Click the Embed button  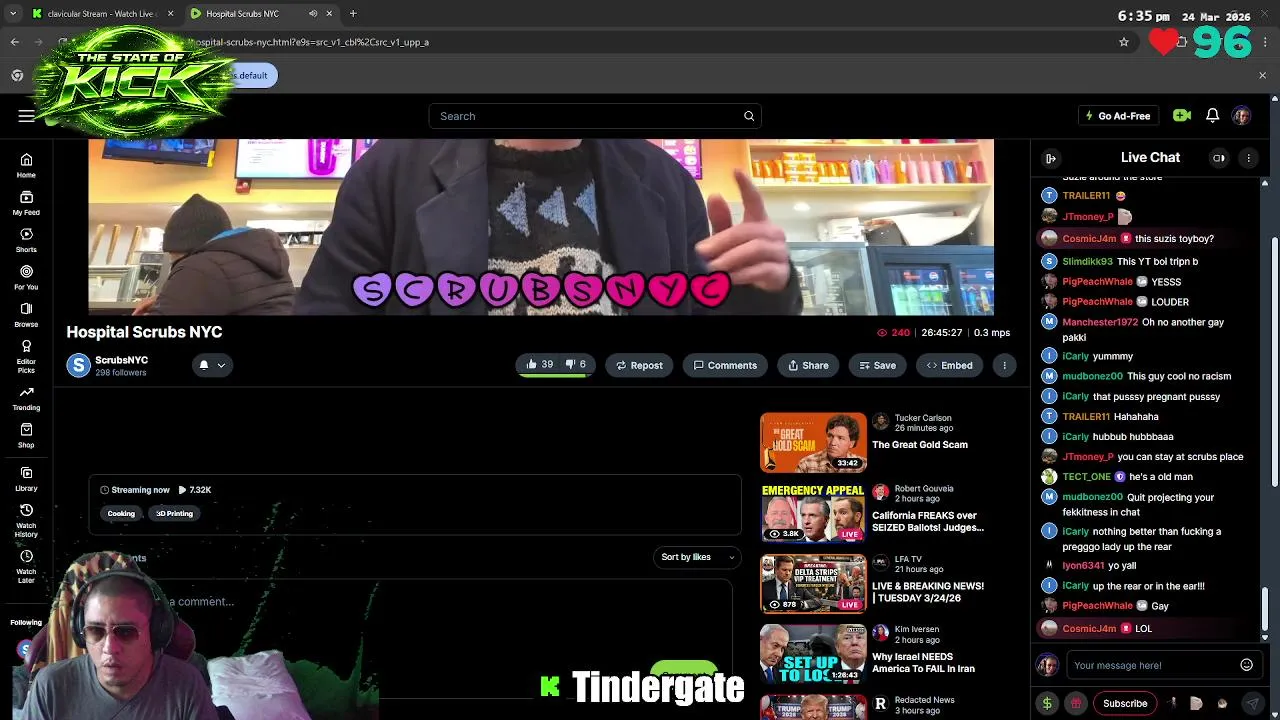(949, 365)
